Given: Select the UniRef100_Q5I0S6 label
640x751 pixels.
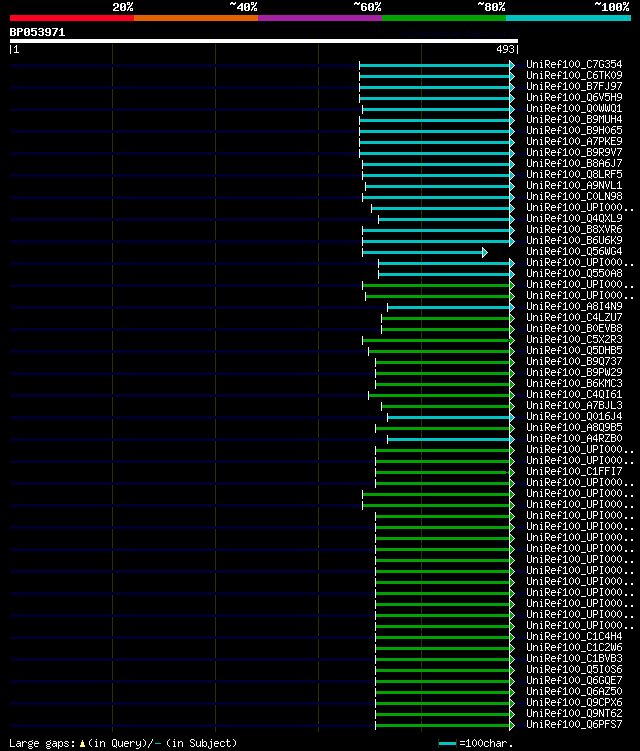Looking at the screenshot, I should 574,670.
